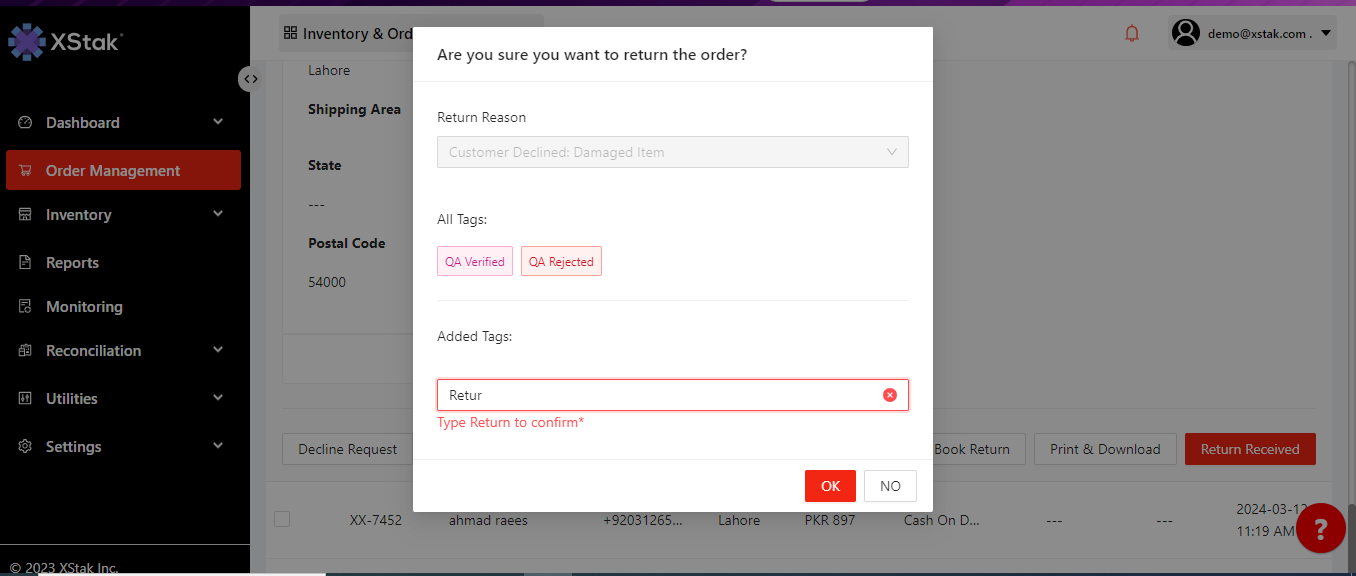Open the demo@xstak.com account dropdown
The image size is (1356, 576).
(1326, 33)
